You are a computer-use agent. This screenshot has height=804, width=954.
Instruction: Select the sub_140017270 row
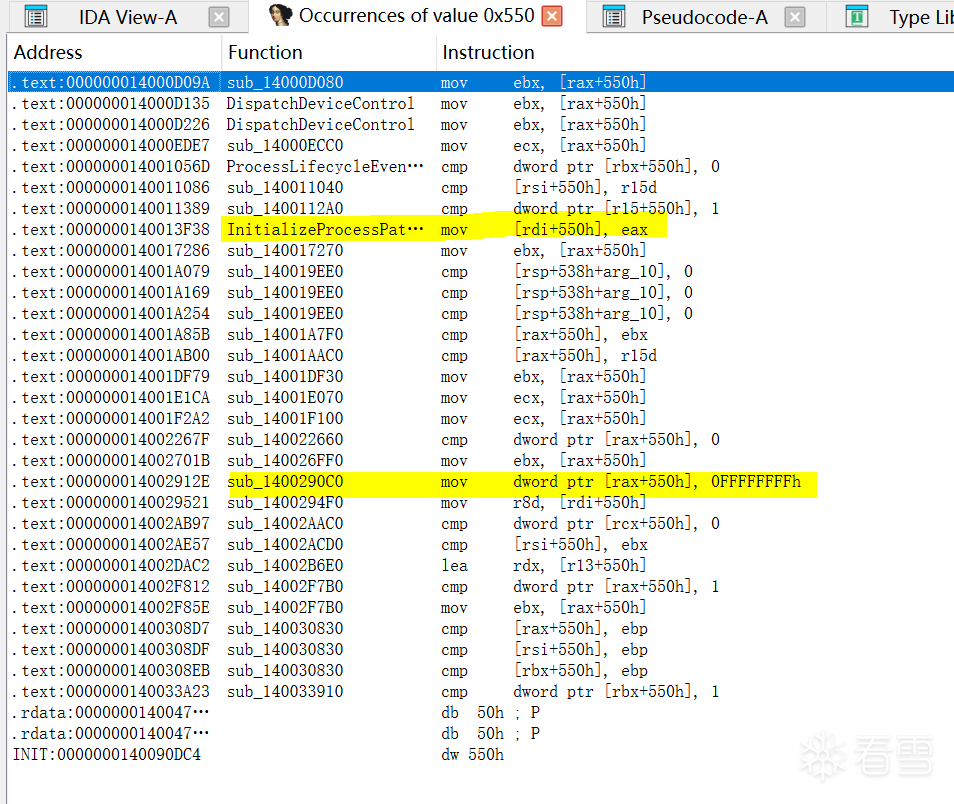[481, 250]
